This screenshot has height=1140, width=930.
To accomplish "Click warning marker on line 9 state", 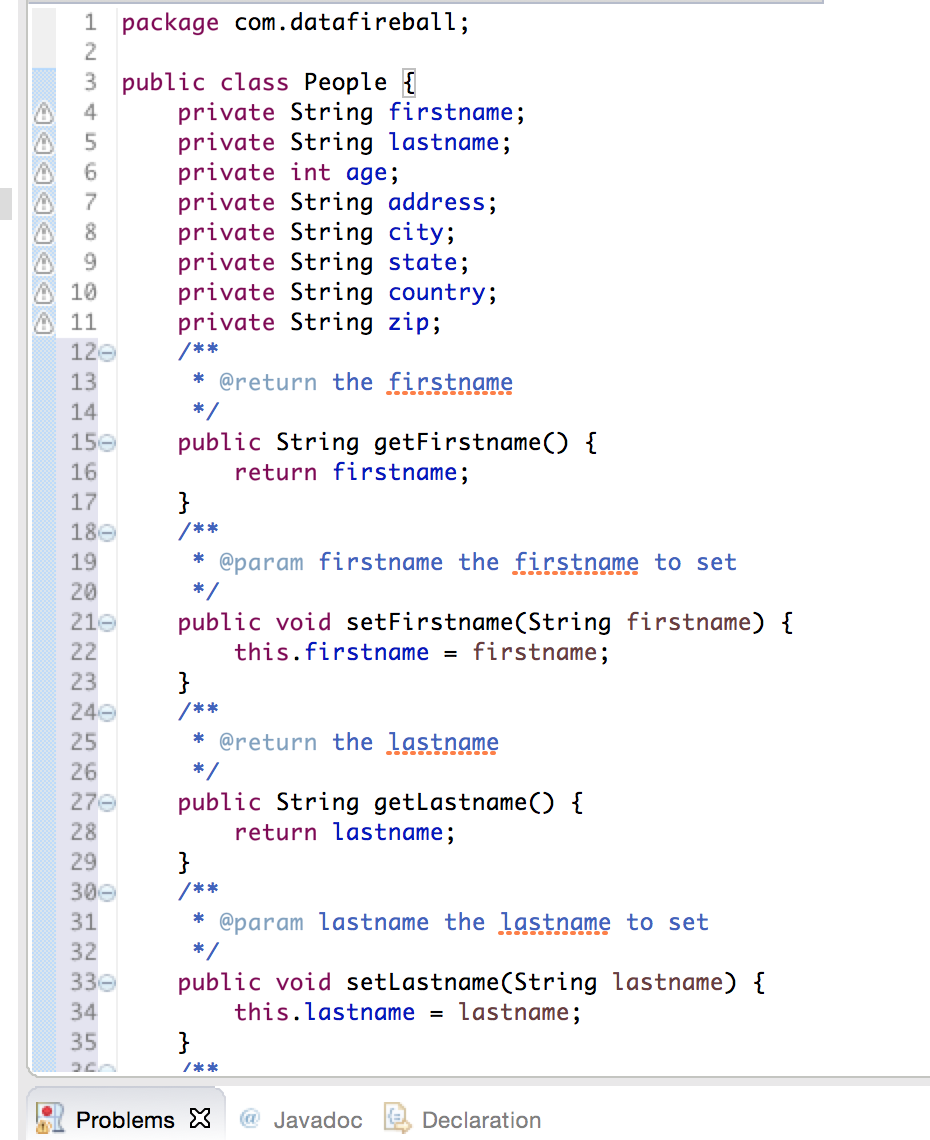I will click(44, 262).
